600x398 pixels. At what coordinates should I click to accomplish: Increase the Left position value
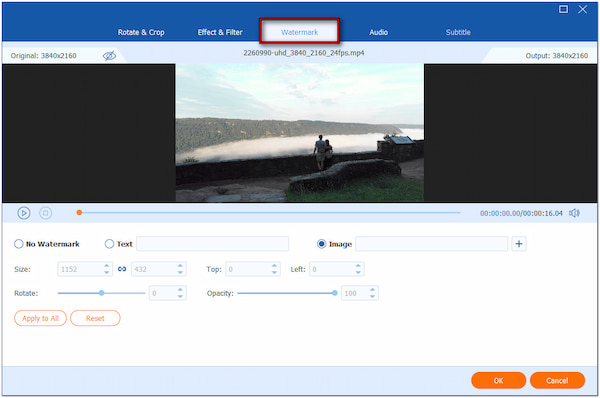tap(358, 266)
